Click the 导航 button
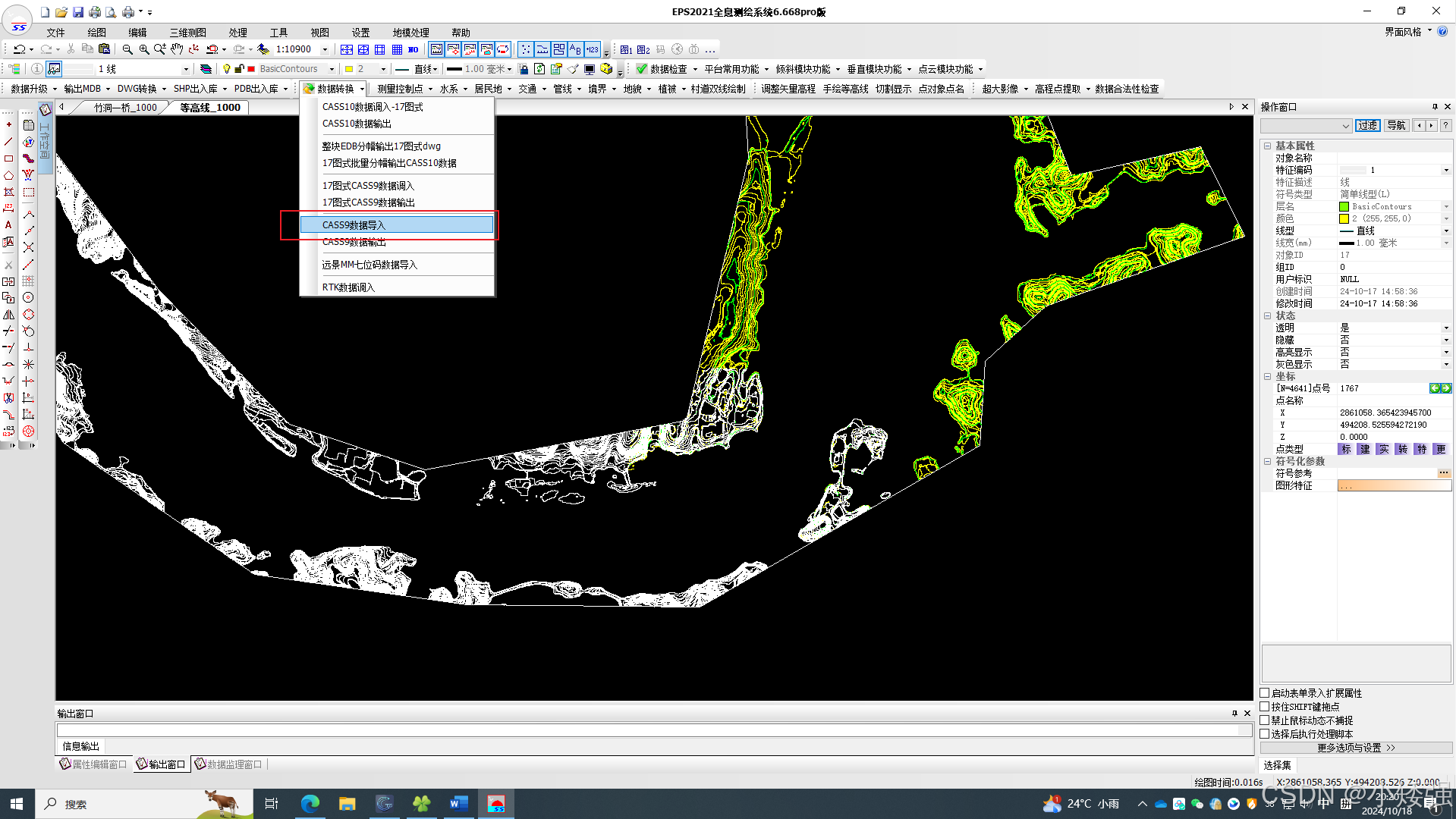Viewport: 1456px width, 819px height. click(1396, 126)
